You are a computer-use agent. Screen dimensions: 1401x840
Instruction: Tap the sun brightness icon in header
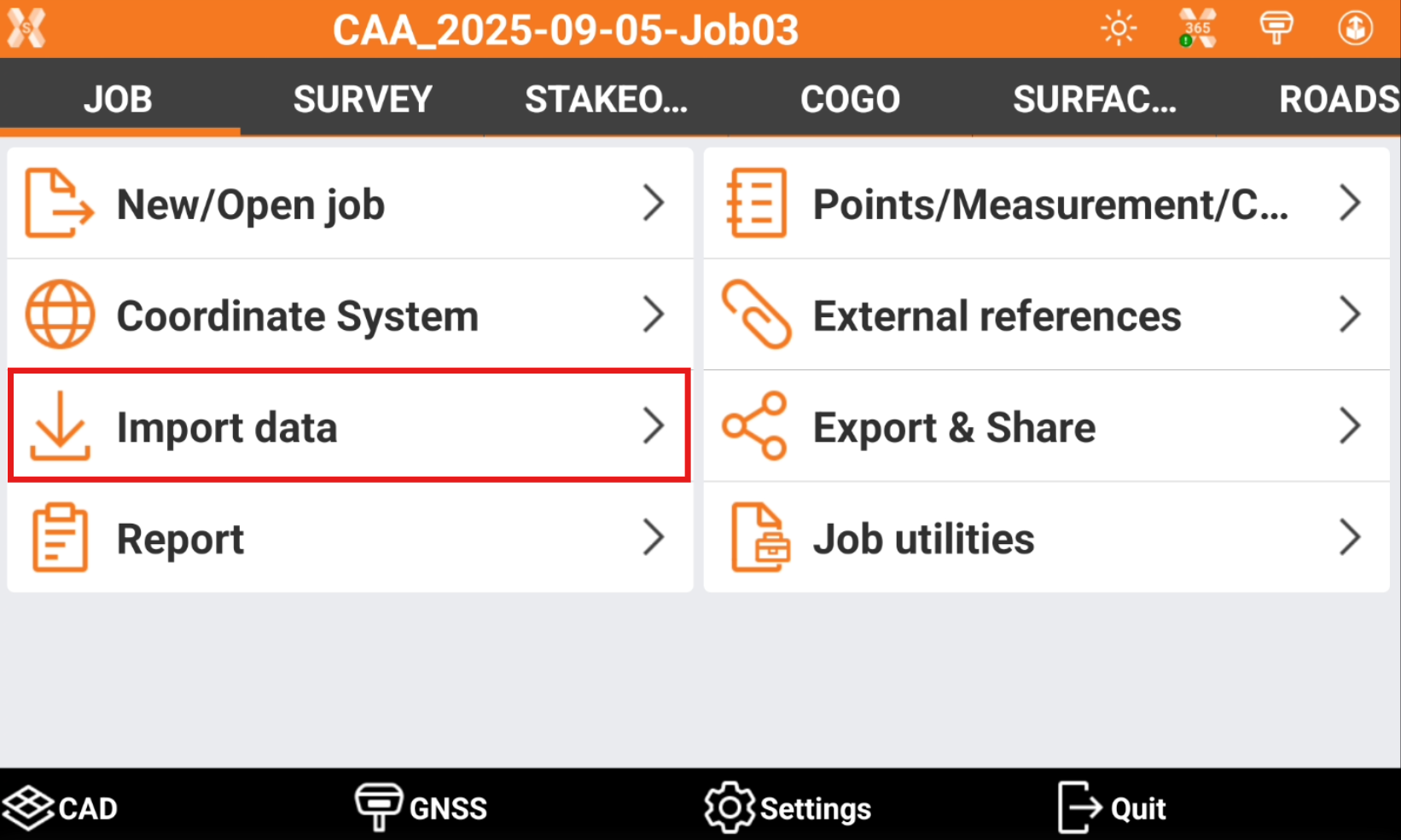1118,29
